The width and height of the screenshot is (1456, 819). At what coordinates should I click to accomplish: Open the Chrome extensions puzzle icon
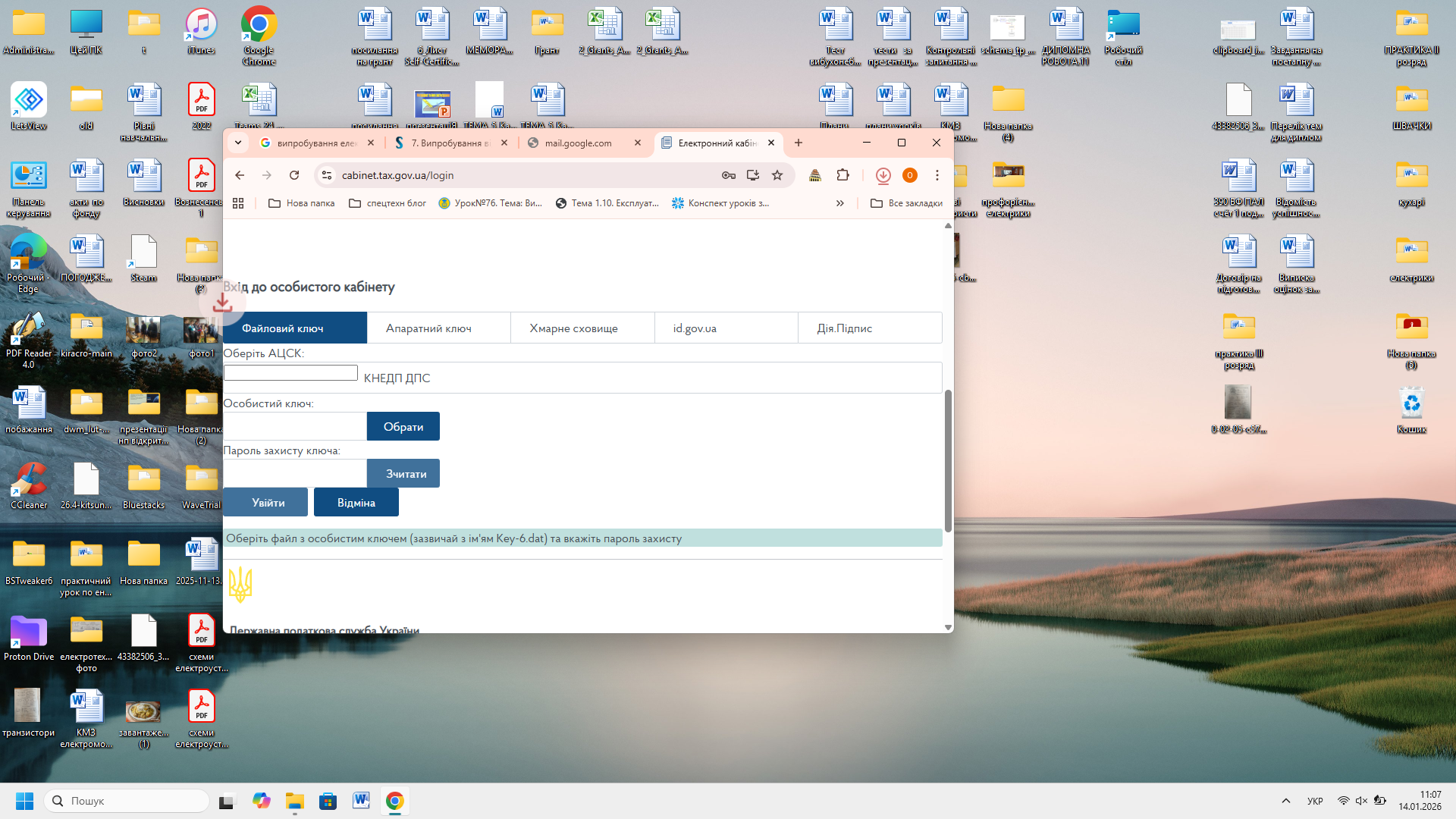coord(843,175)
